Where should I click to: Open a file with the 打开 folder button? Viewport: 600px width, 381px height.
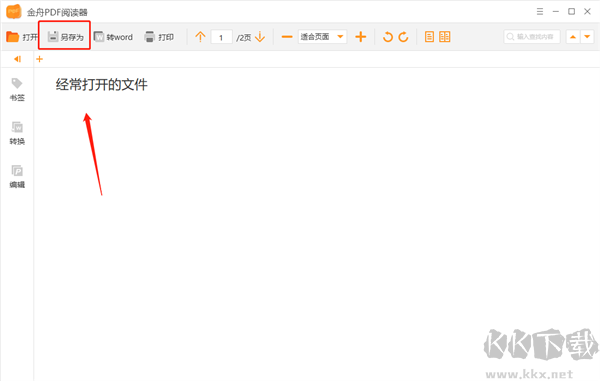click(x=22, y=37)
